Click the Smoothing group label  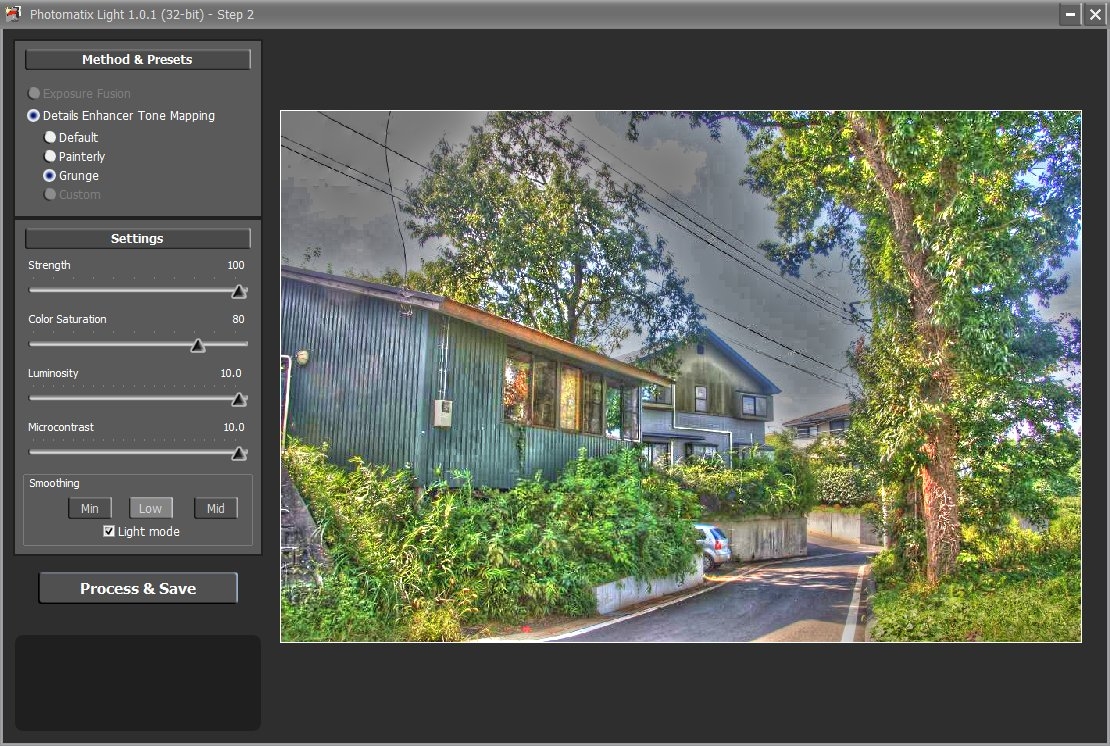point(54,483)
